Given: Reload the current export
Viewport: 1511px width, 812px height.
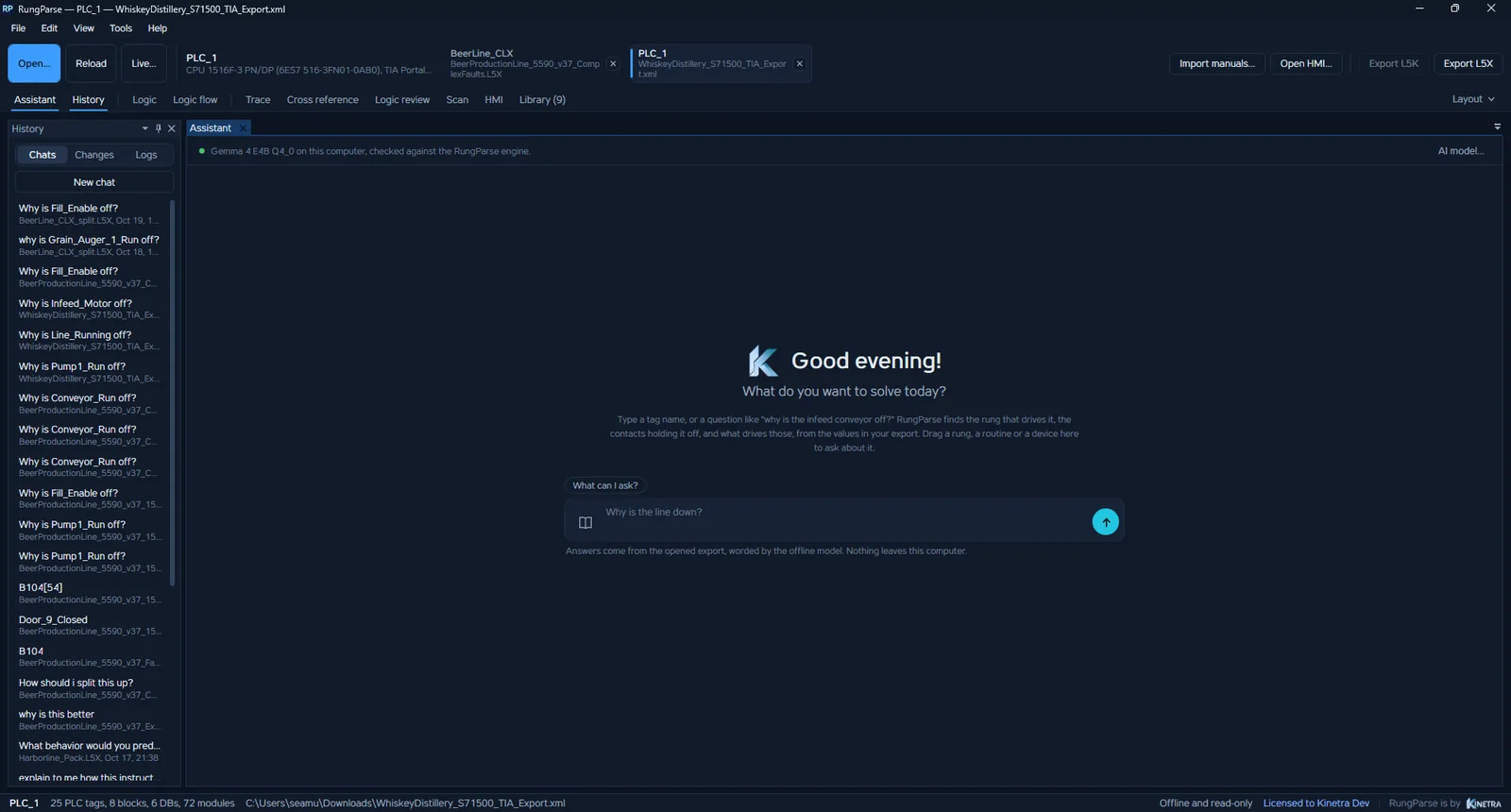Looking at the screenshot, I should click(91, 63).
